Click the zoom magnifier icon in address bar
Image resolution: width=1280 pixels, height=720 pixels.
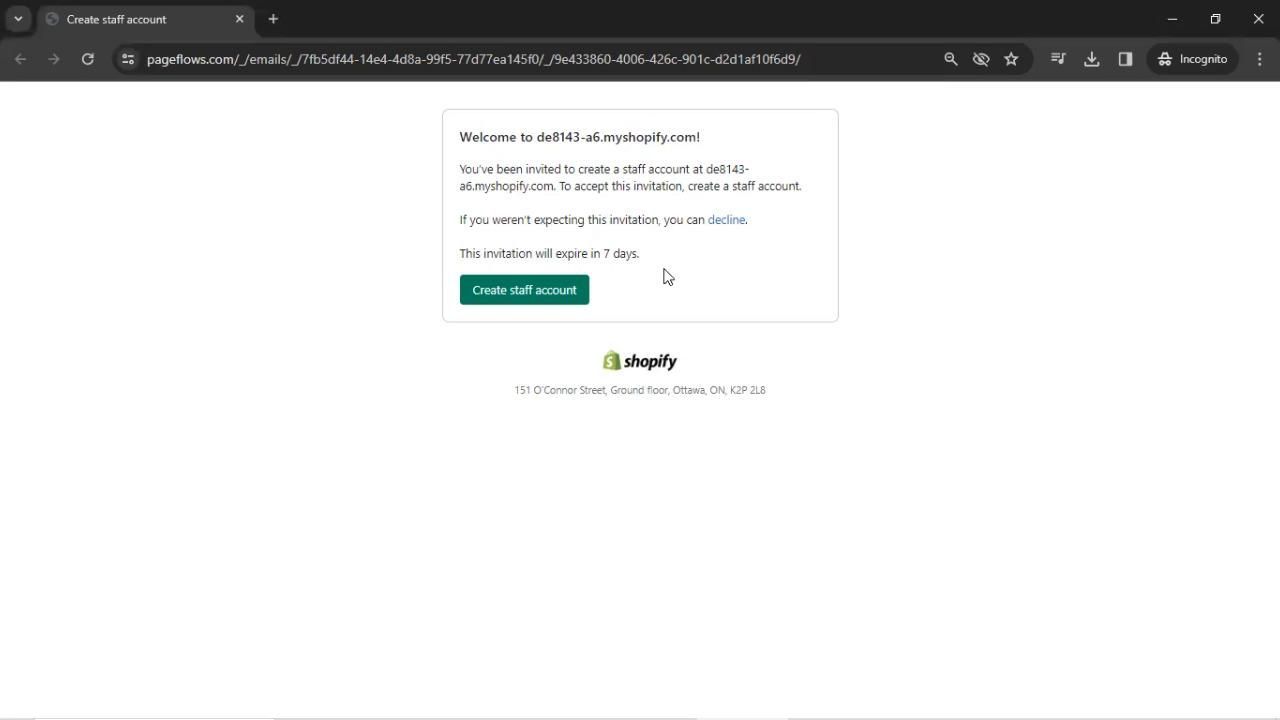951,59
